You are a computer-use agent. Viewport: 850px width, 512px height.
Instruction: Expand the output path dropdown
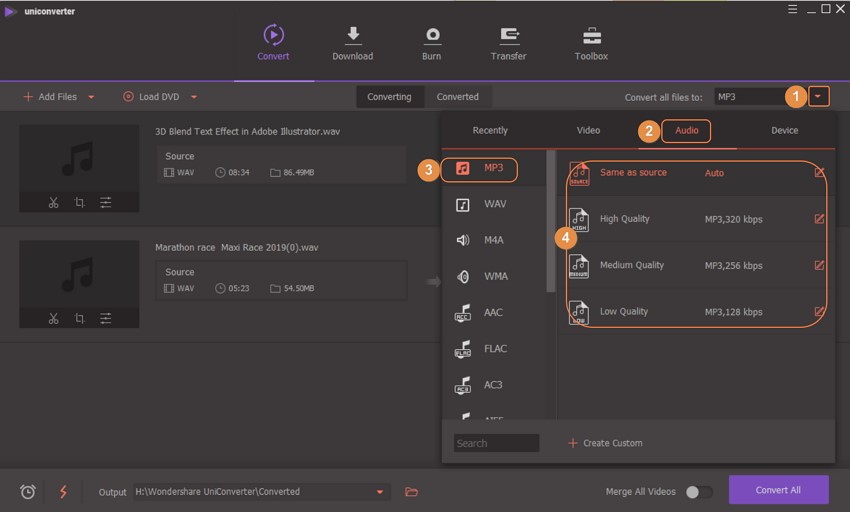point(379,492)
